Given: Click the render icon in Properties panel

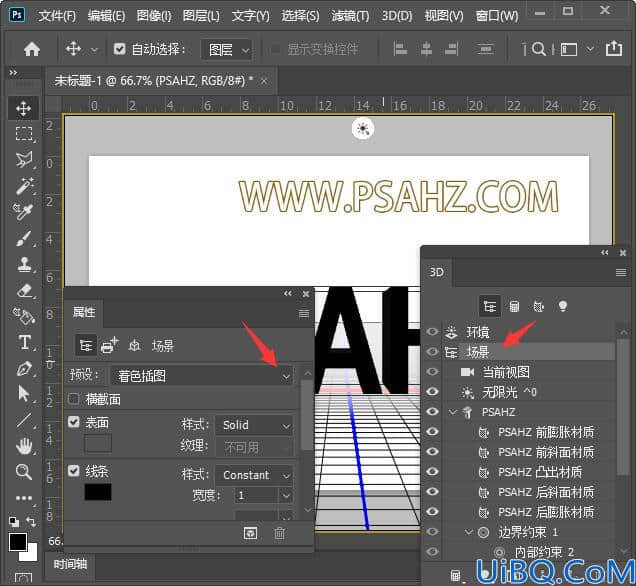Looking at the screenshot, I should click(250, 533).
